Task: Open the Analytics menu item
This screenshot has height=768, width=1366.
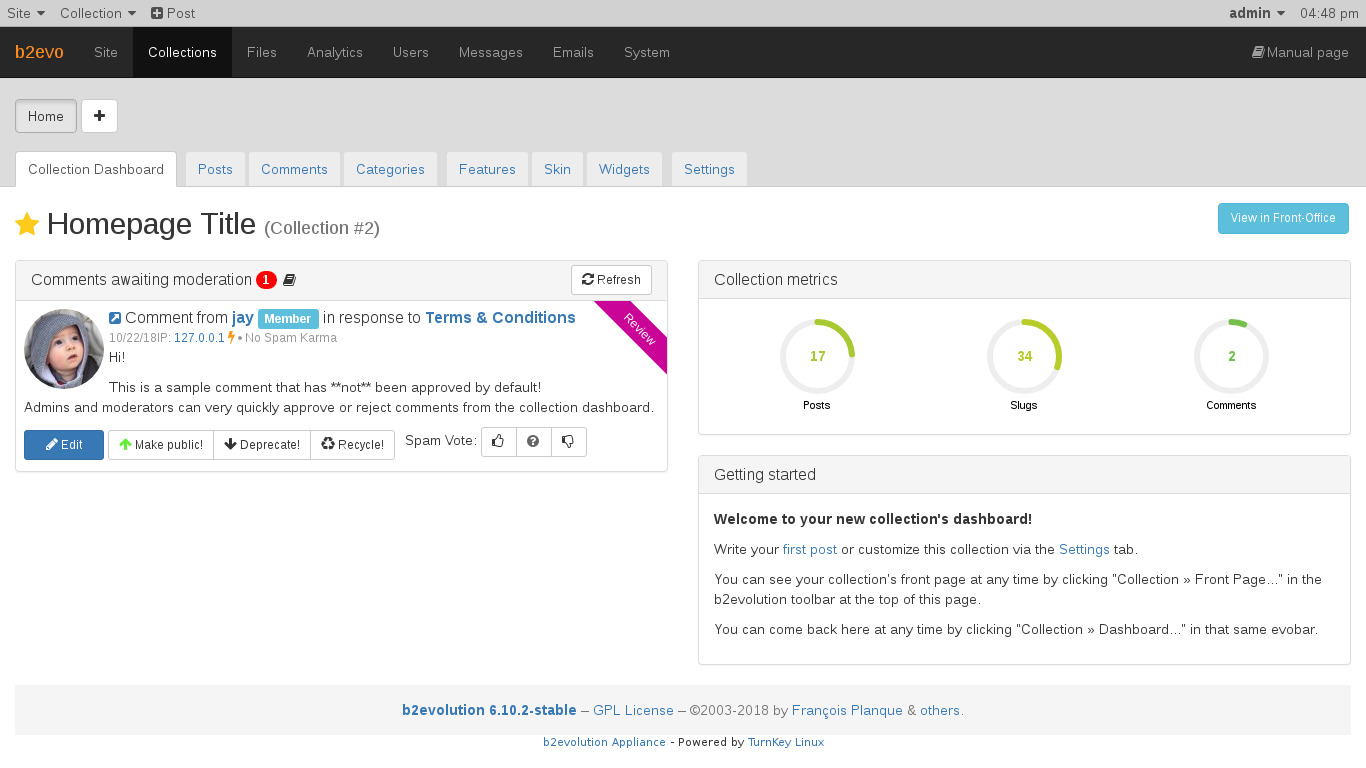Action: 335,52
